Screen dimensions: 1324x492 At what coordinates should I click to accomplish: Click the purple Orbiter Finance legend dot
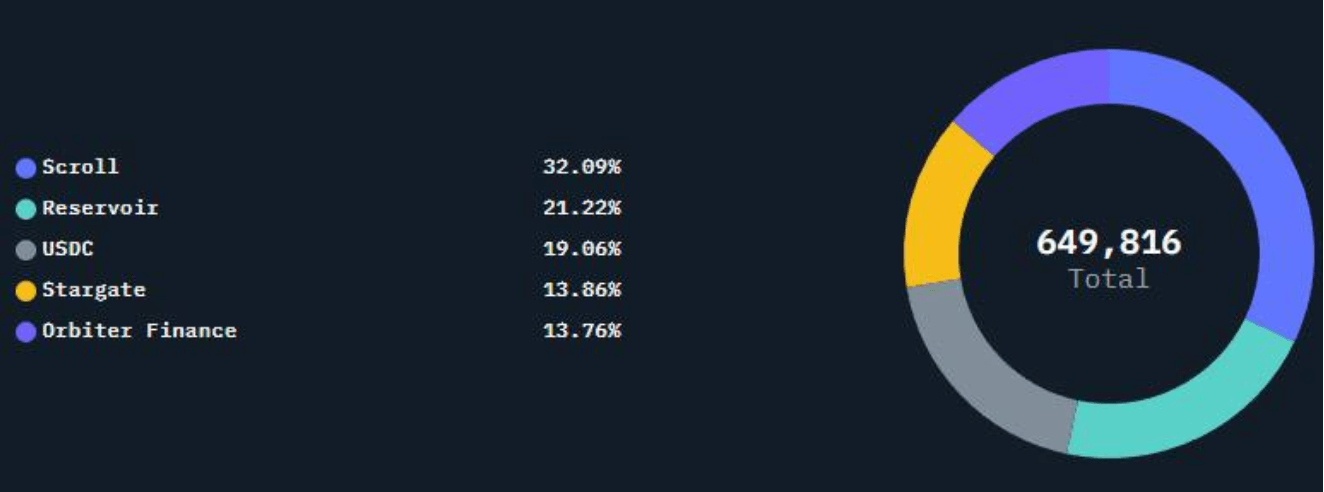coord(26,332)
